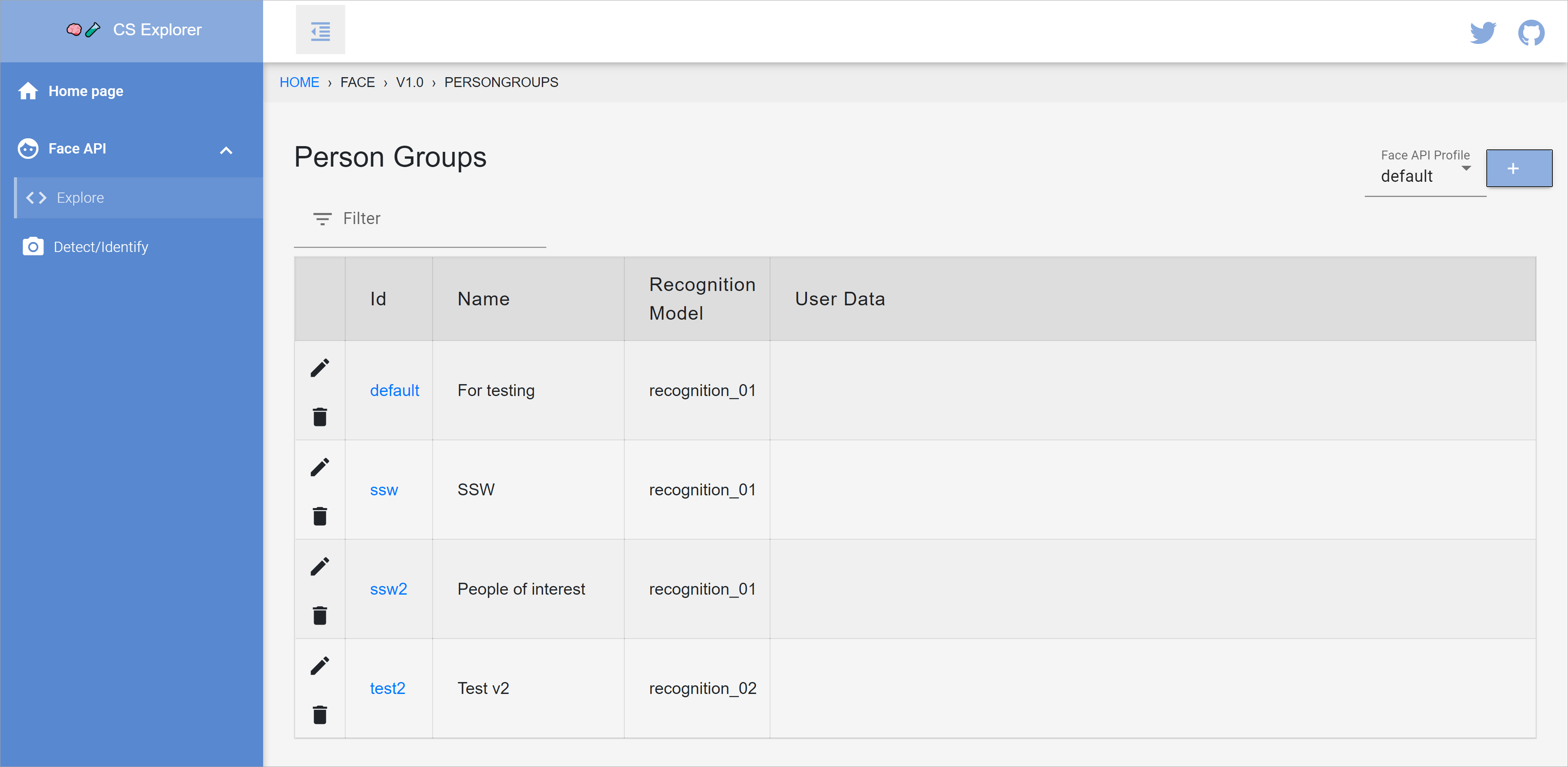Viewport: 1568px width, 767px height.
Task: Collapse the Face API menu section
Action: (226, 150)
